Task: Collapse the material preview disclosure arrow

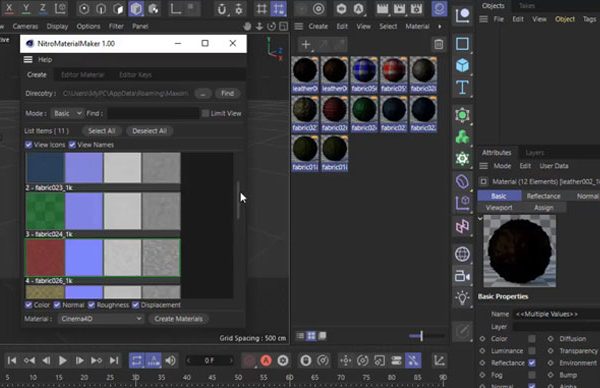Action: [480, 218]
